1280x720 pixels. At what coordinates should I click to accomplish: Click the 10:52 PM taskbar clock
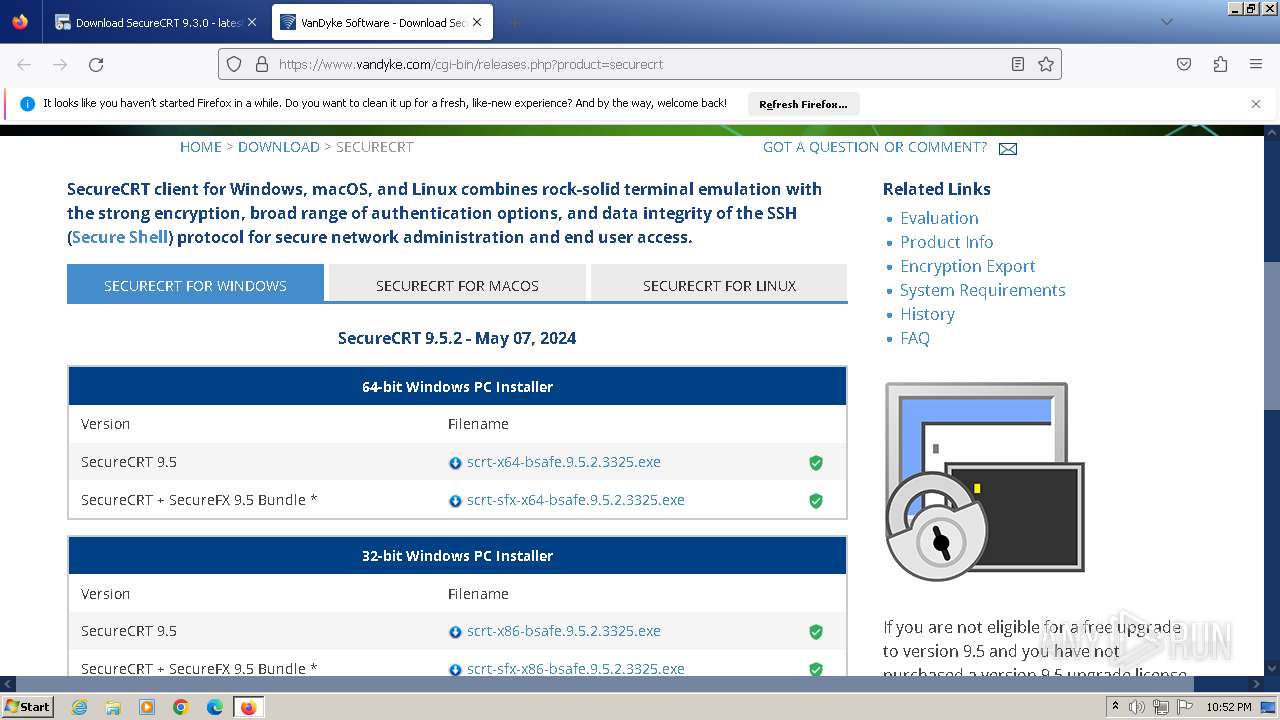tap(1228, 707)
